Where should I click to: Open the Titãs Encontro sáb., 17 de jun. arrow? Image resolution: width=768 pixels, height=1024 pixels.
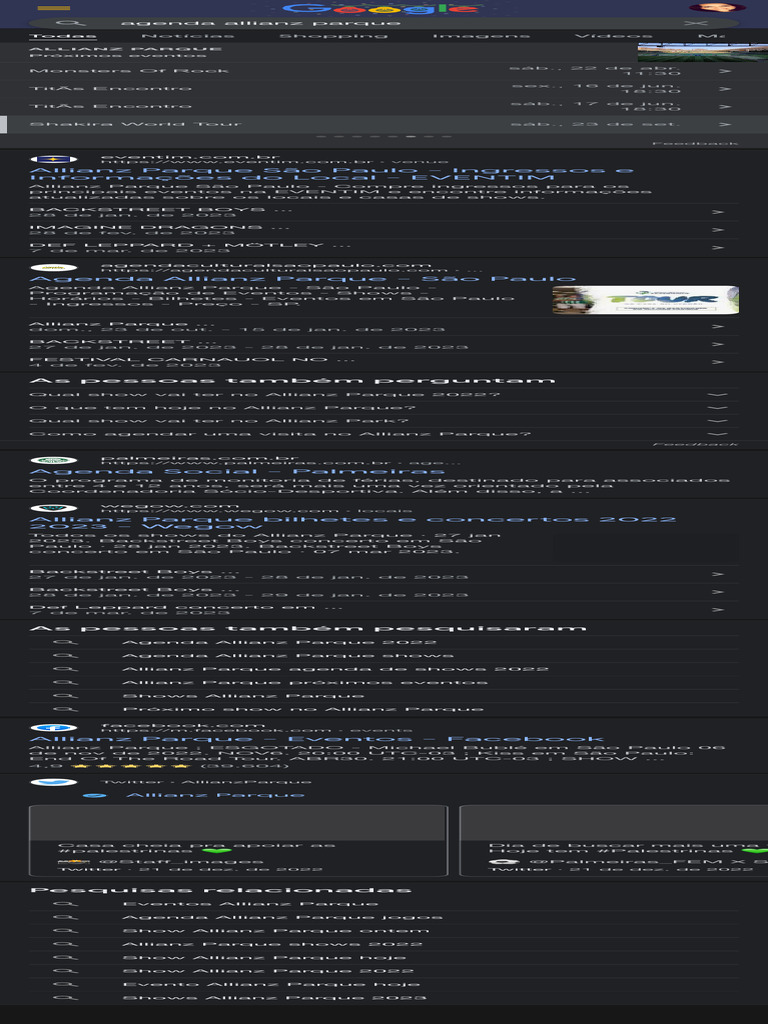coord(724,106)
